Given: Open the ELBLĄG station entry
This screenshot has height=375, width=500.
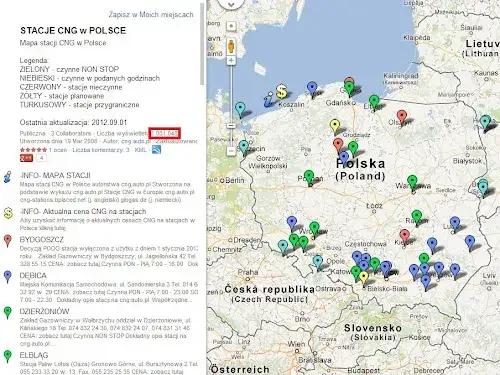Looking at the screenshot, I should coord(34,355).
